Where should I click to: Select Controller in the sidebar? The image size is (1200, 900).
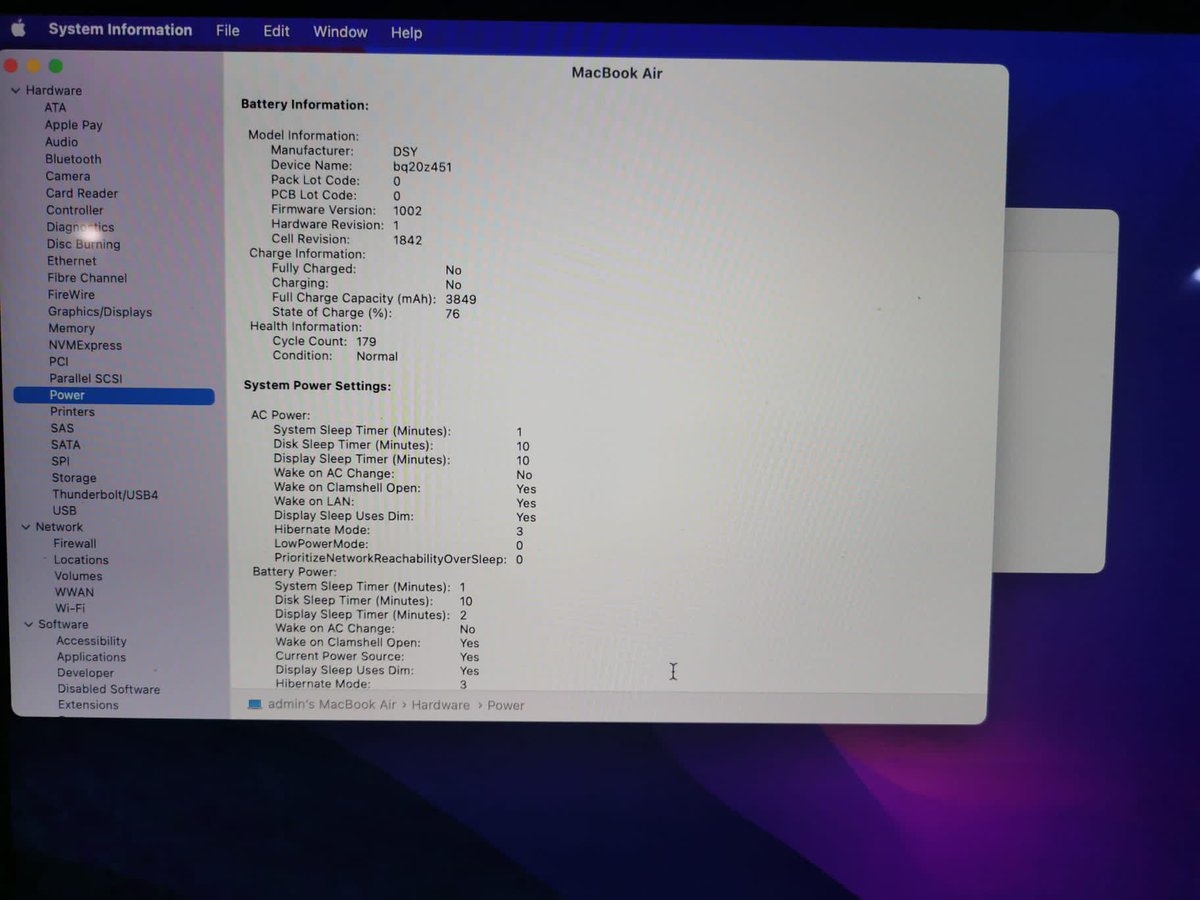[74, 210]
